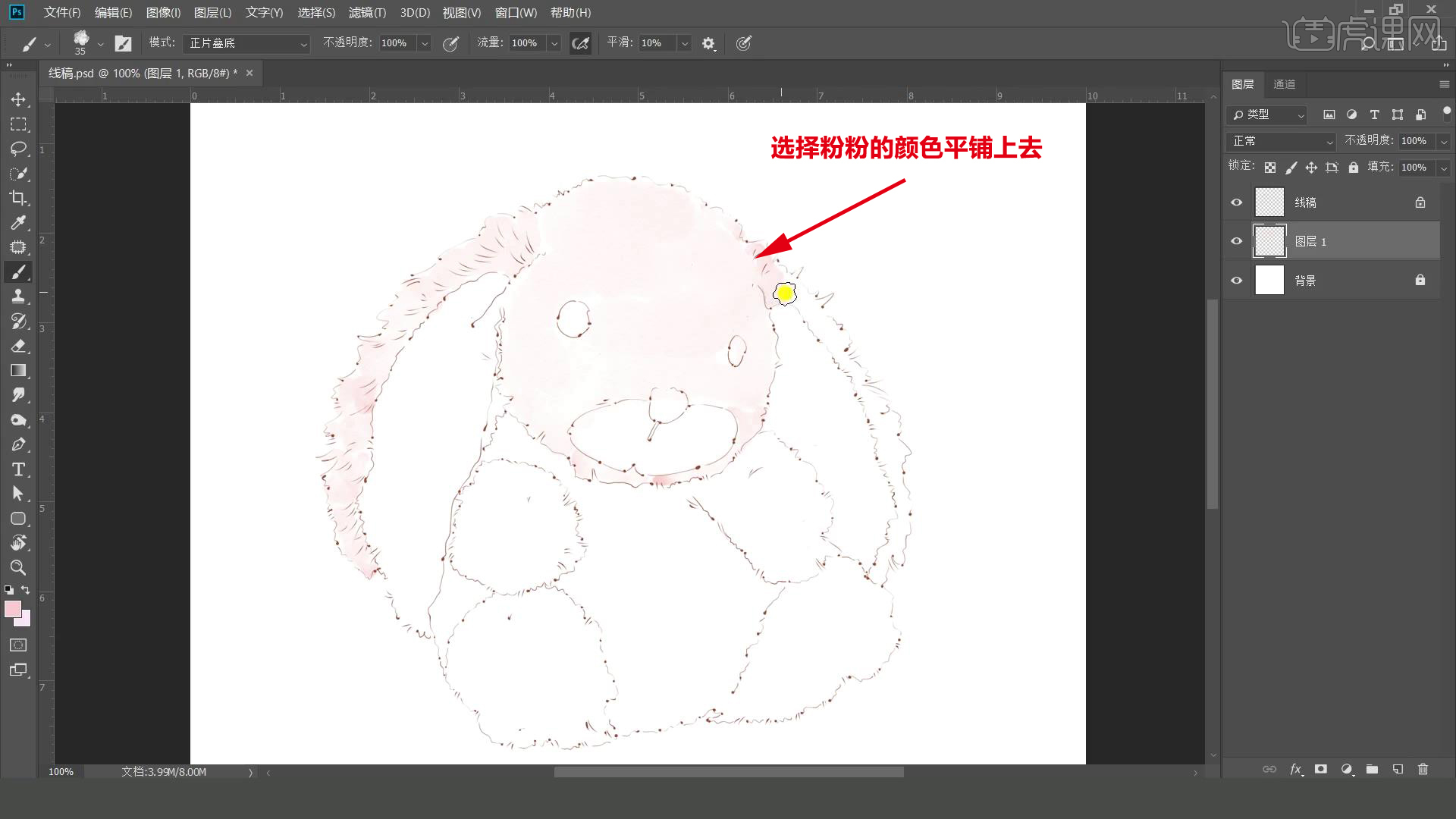Viewport: 1456px width, 819px height.
Task: Change screen mode
Action: pyautogui.click(x=18, y=670)
